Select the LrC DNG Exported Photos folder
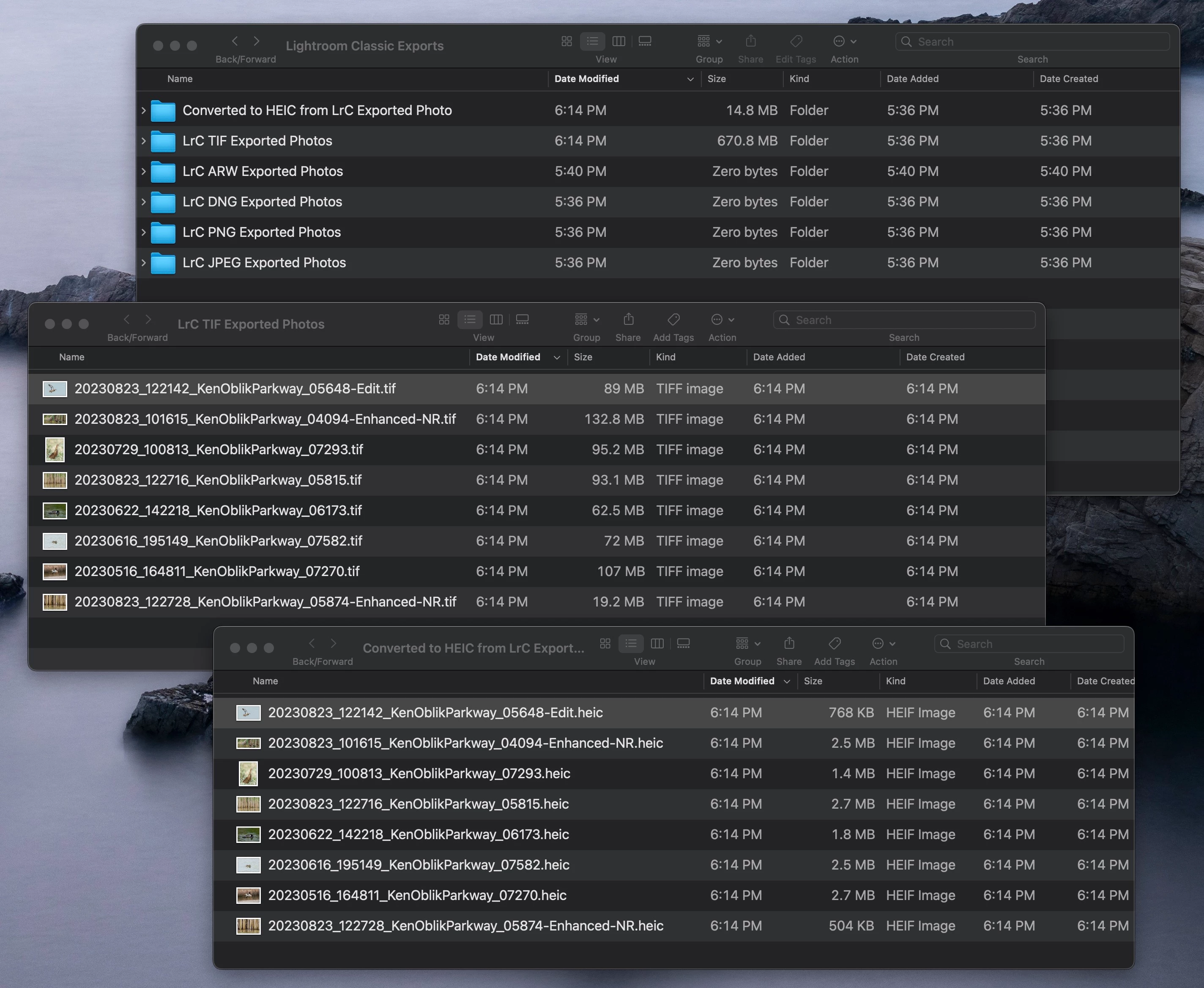This screenshot has width=1204, height=988. (x=262, y=202)
